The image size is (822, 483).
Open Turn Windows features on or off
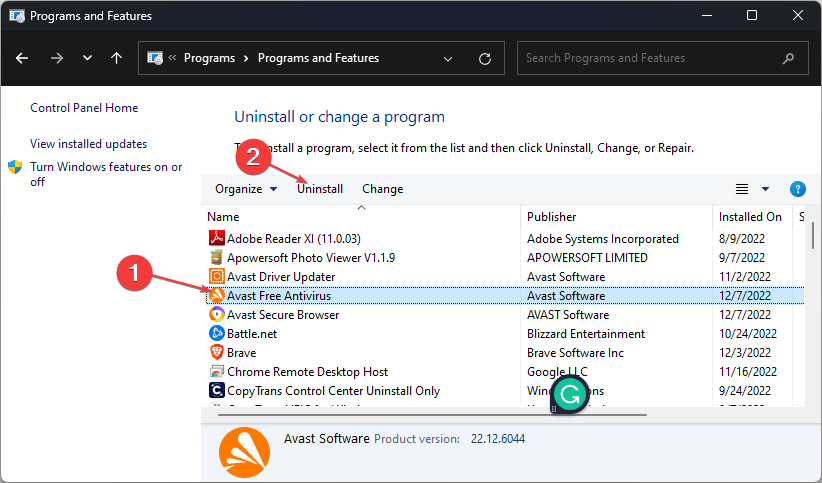tap(106, 174)
